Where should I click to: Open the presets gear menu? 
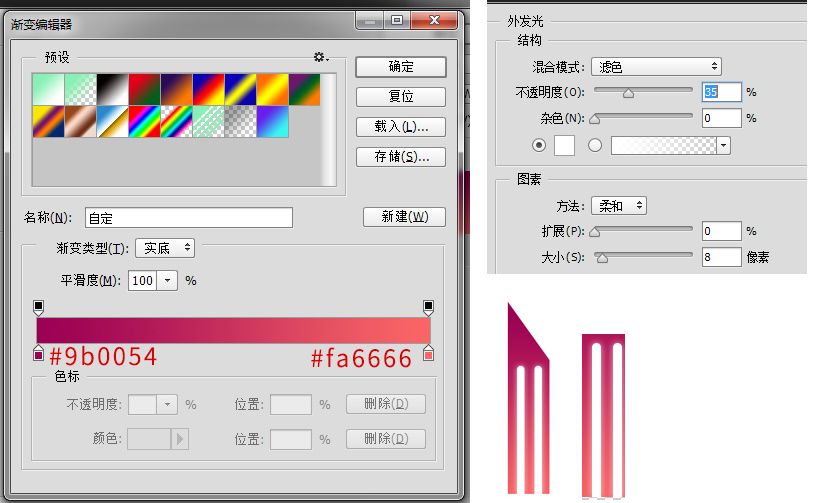pyautogui.click(x=321, y=57)
